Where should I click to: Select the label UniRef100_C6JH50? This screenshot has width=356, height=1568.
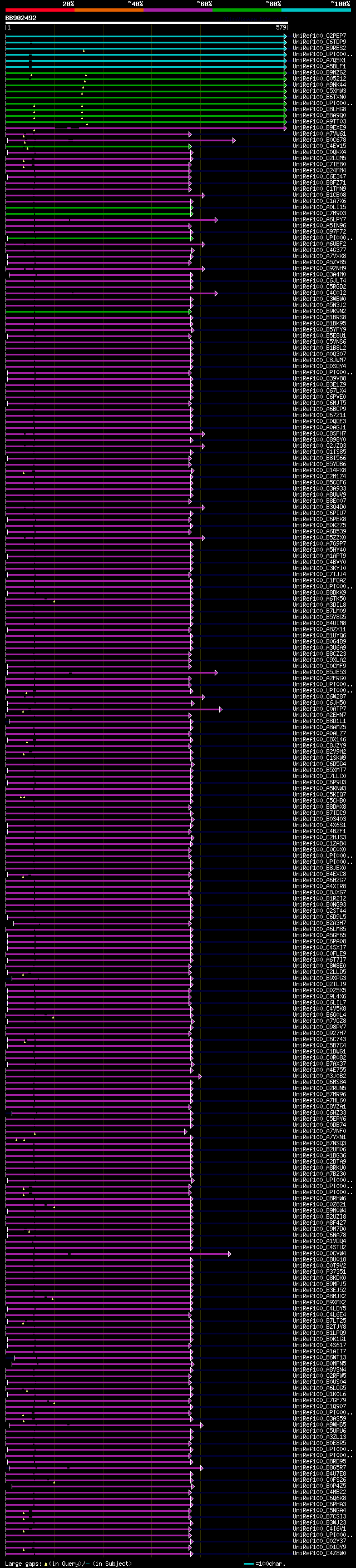click(x=319, y=703)
